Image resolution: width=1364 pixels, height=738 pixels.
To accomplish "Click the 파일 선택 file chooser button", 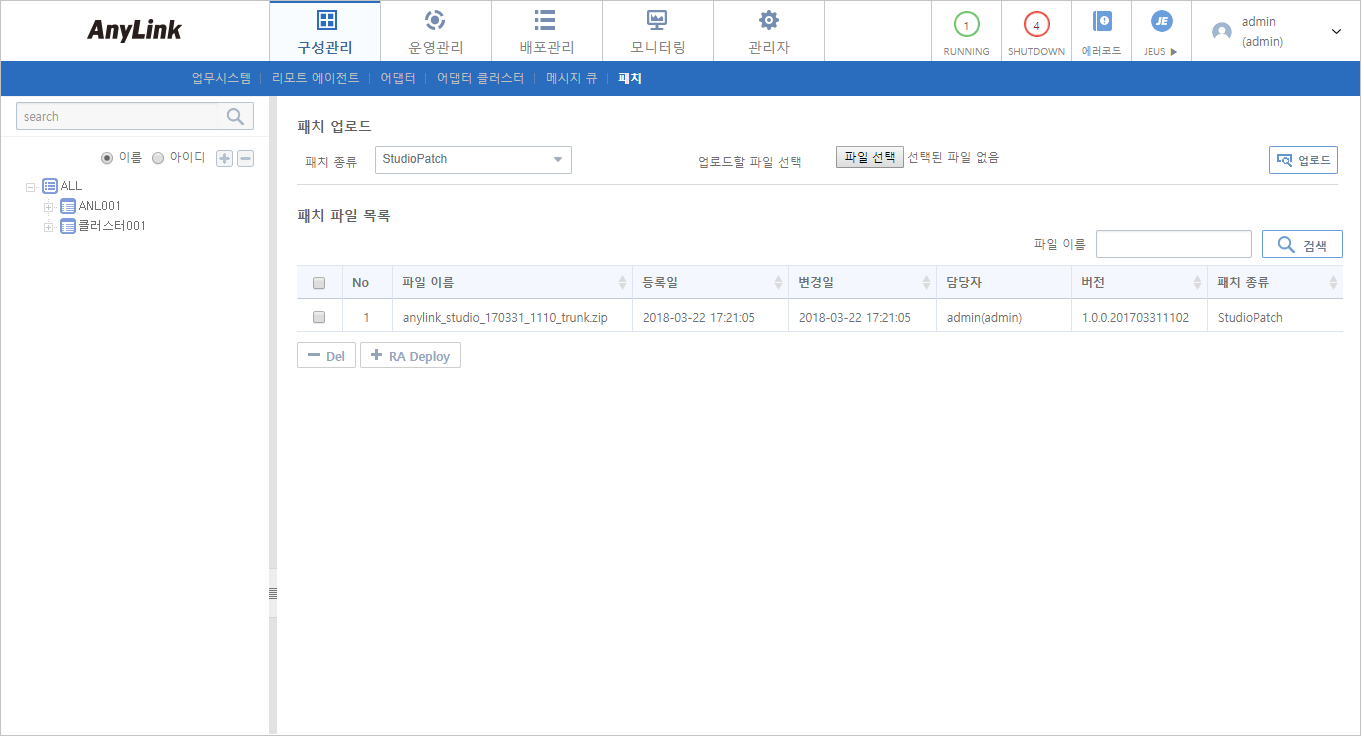I will 869,158.
